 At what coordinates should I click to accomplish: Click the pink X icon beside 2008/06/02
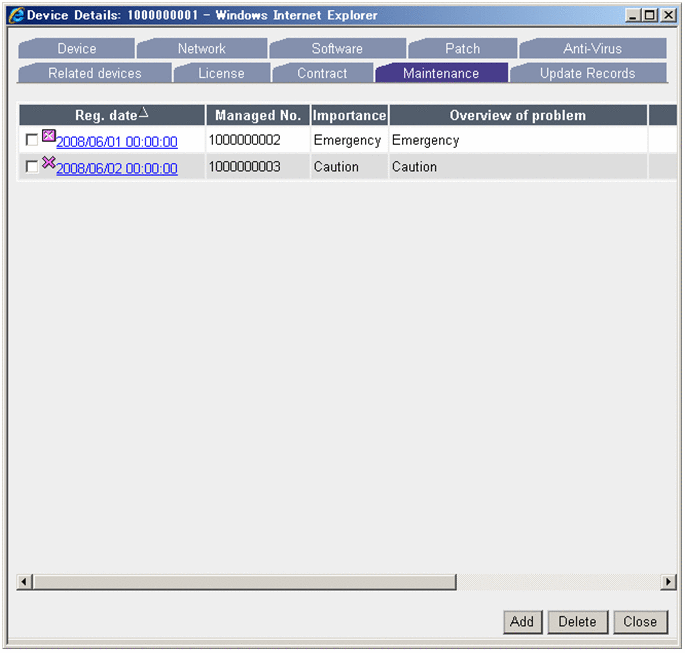point(48,163)
